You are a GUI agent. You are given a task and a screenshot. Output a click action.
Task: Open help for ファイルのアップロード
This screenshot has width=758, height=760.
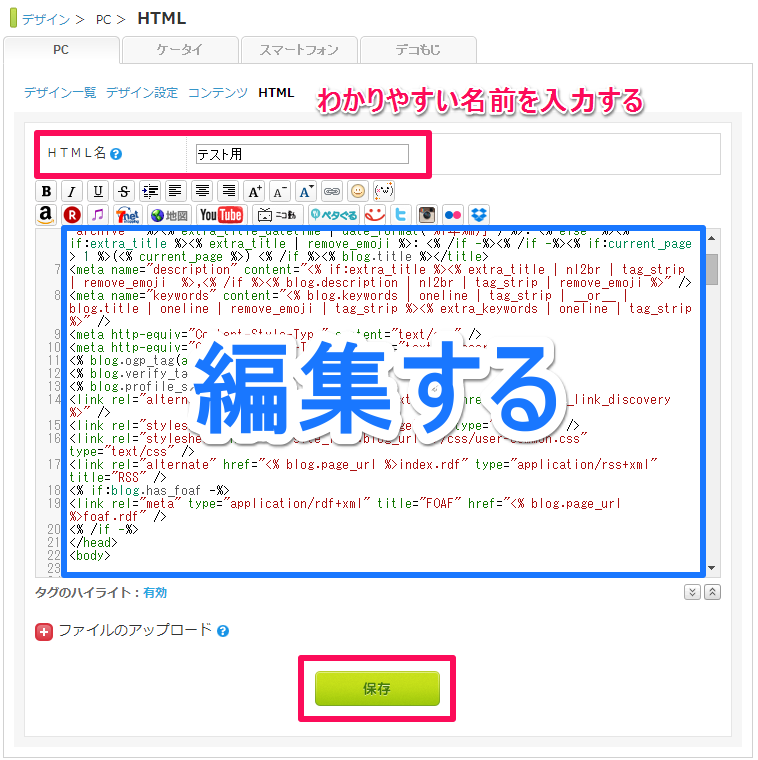click(223, 631)
